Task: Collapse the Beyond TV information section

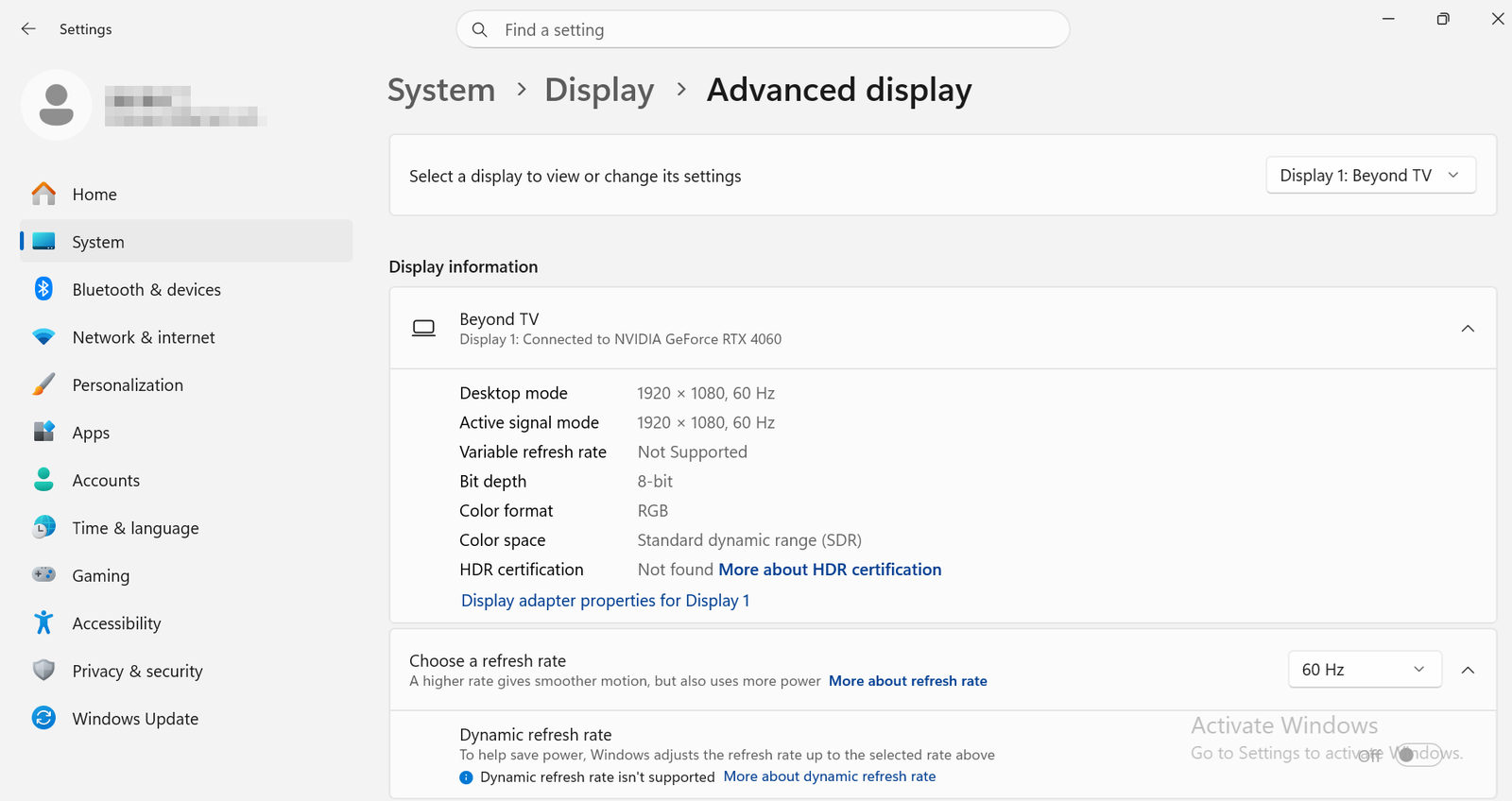Action: [x=1468, y=329]
